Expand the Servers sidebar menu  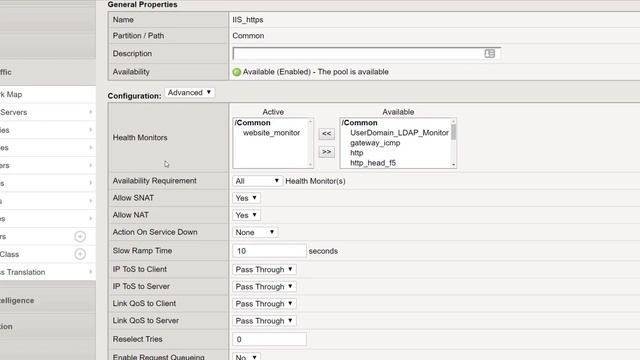(x=48, y=112)
